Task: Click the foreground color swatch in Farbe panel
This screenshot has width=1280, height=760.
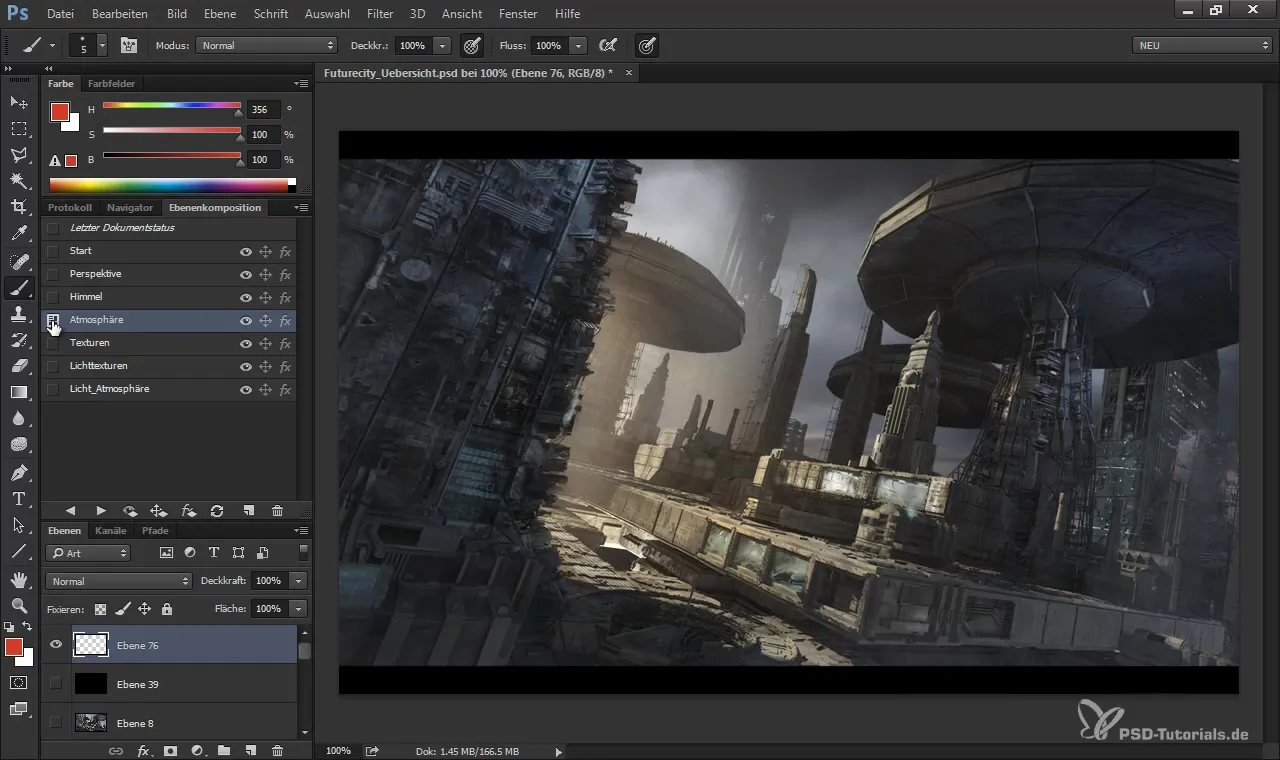Action: coord(60,112)
